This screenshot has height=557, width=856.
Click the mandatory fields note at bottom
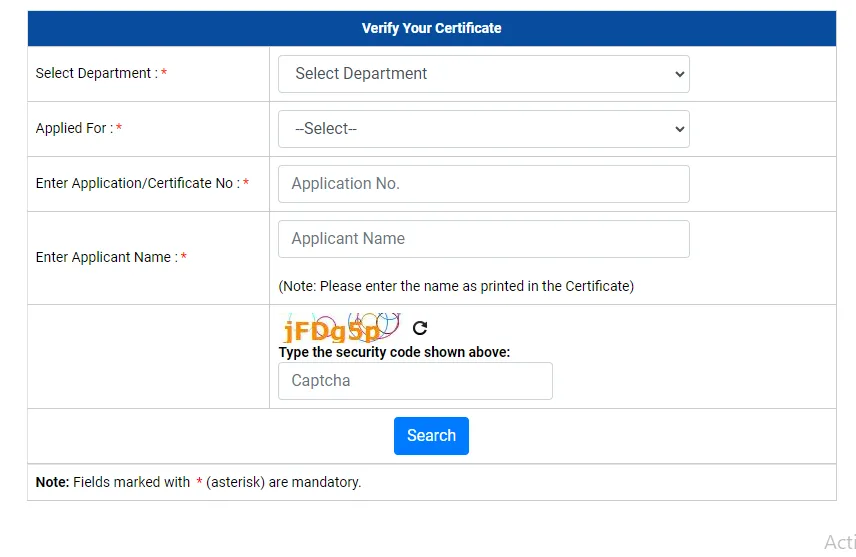[x=198, y=482]
